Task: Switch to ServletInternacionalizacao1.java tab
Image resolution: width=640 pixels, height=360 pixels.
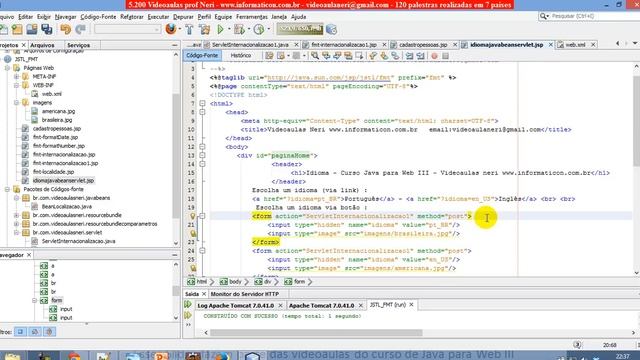Action: (250, 45)
